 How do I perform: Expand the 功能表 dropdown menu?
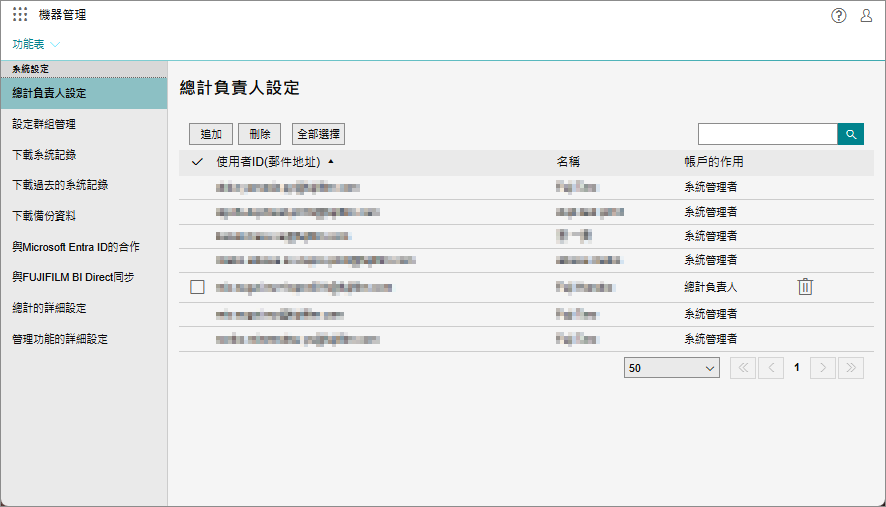tap(36, 44)
